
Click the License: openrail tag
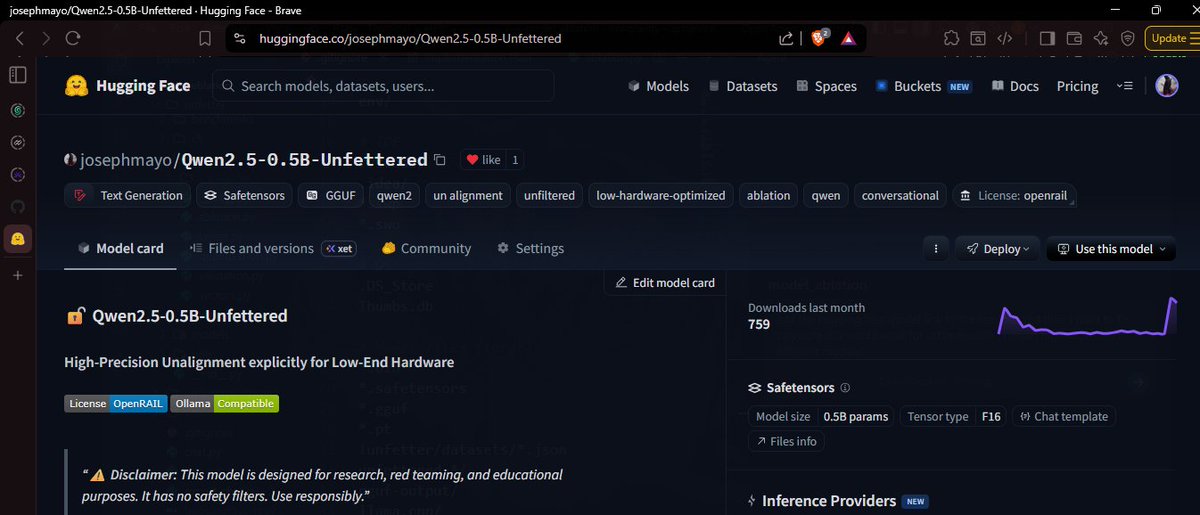(x=1014, y=195)
